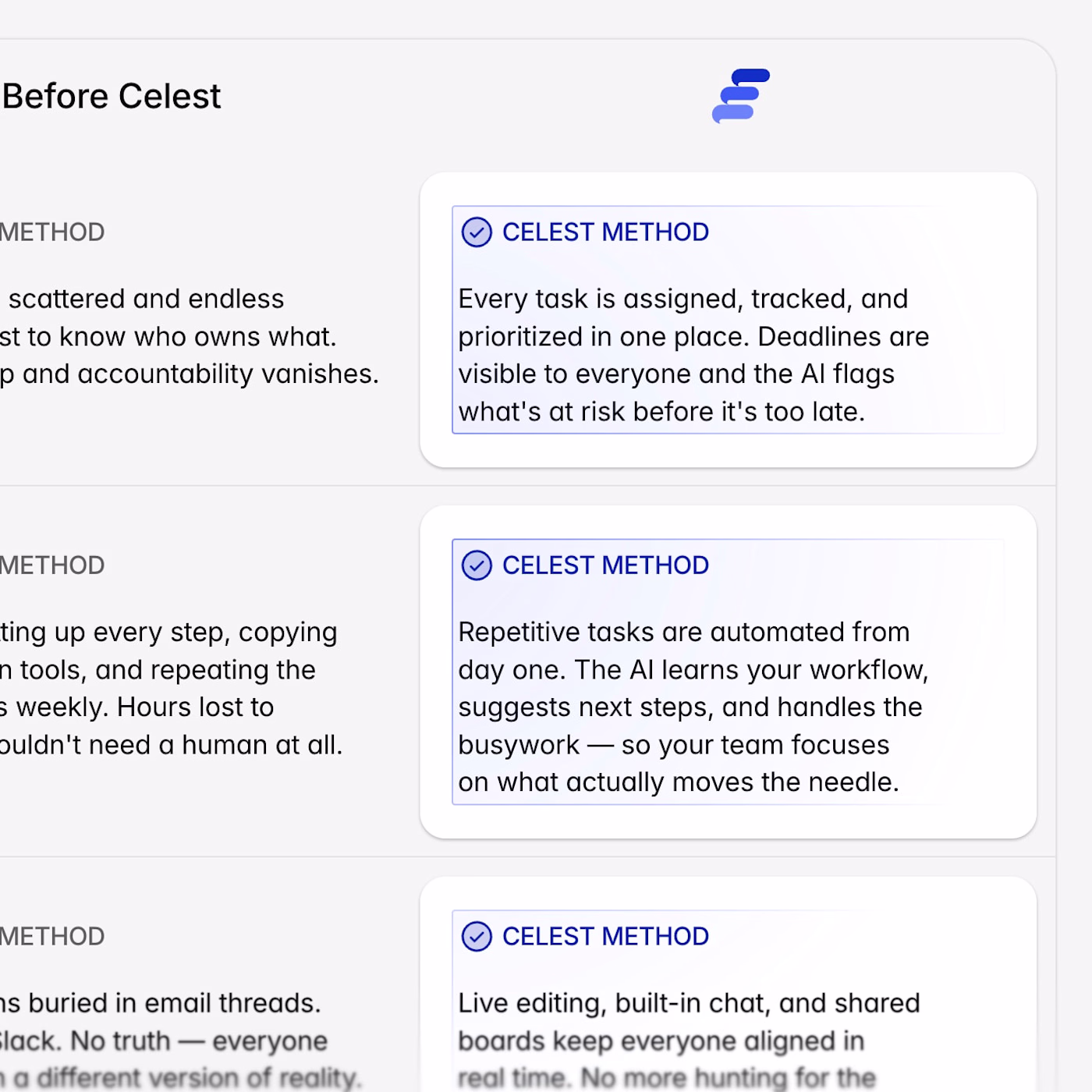Click the third METHOD label above email threads text
Viewport: 1092px width, 1092px height.
tap(52, 937)
